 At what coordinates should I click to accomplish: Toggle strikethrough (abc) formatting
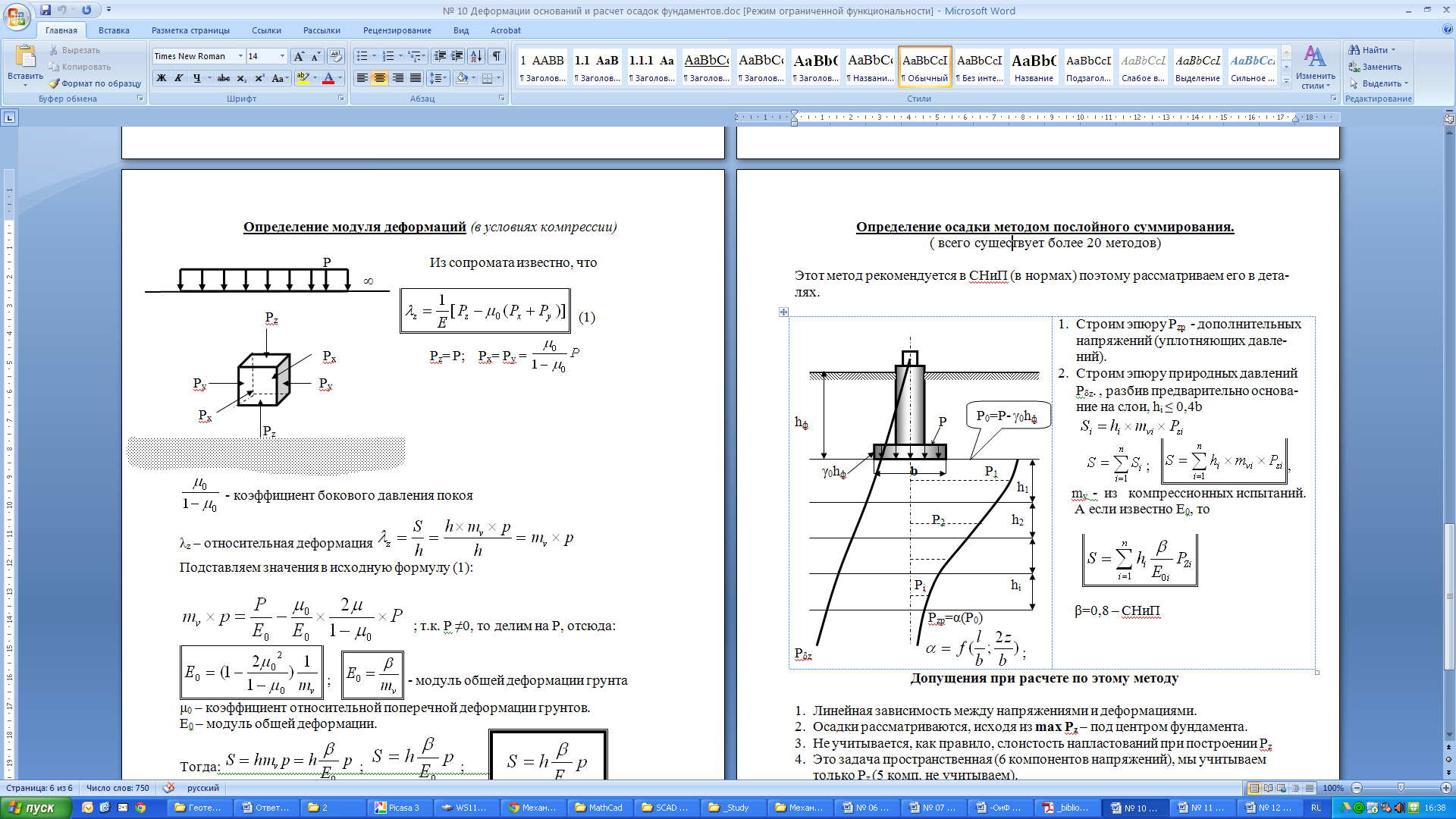(x=224, y=78)
